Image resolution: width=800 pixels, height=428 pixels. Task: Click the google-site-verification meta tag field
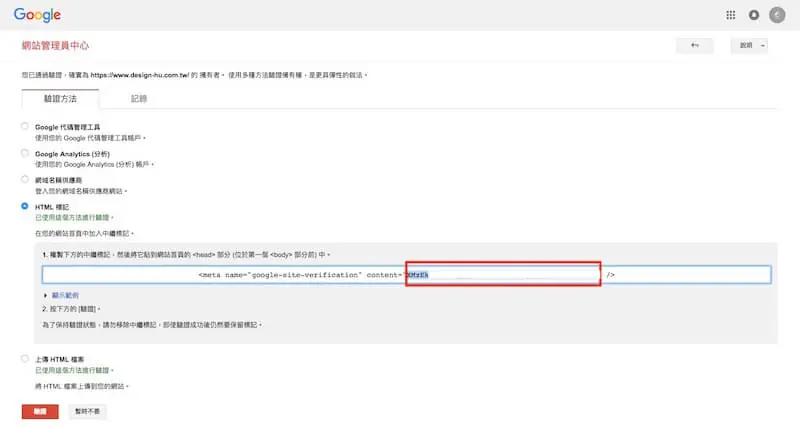pyautogui.click(x=406, y=274)
